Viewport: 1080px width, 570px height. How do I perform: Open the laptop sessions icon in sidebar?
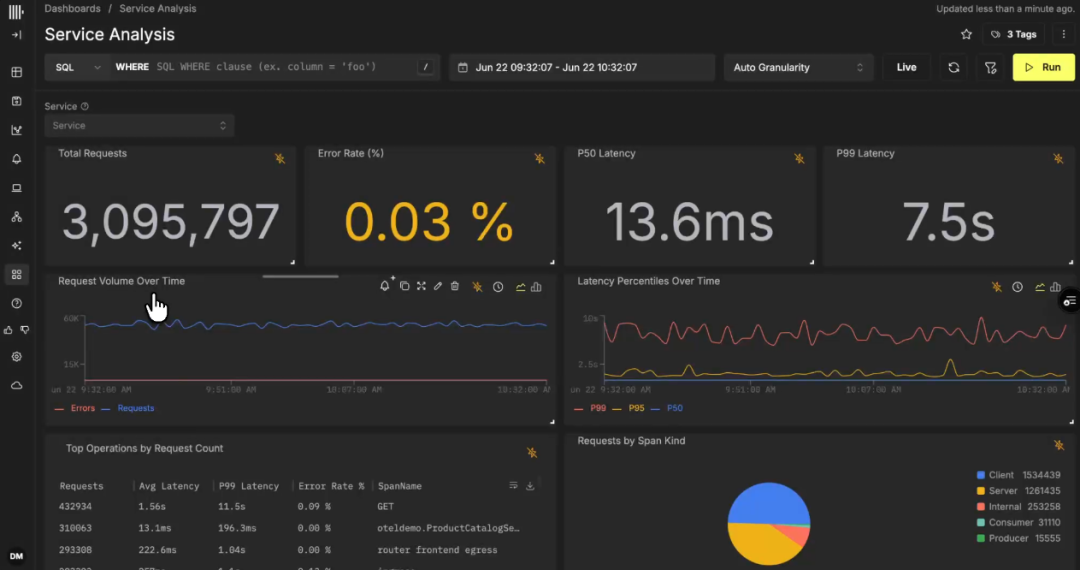(17, 188)
